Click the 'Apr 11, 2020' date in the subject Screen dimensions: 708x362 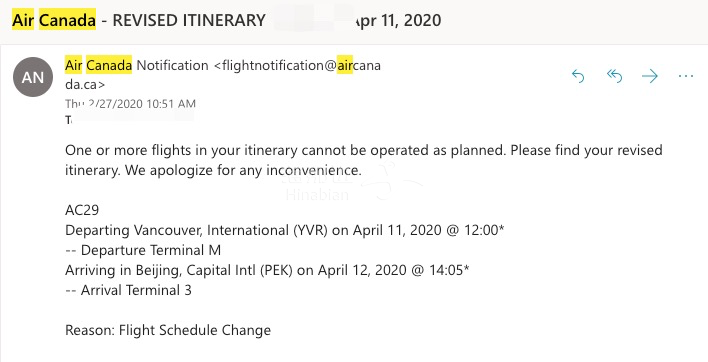pyautogui.click(x=398, y=20)
